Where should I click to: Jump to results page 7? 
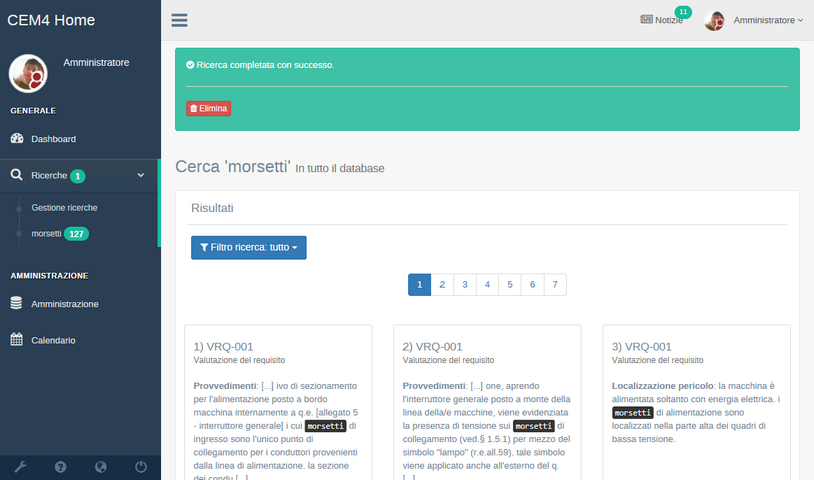tap(555, 285)
